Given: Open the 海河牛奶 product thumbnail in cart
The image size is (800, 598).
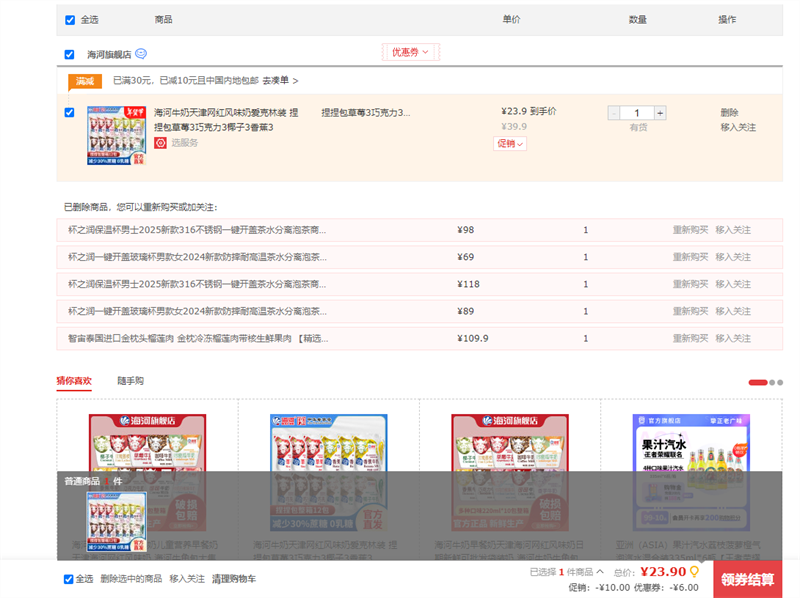Looking at the screenshot, I should pos(117,135).
